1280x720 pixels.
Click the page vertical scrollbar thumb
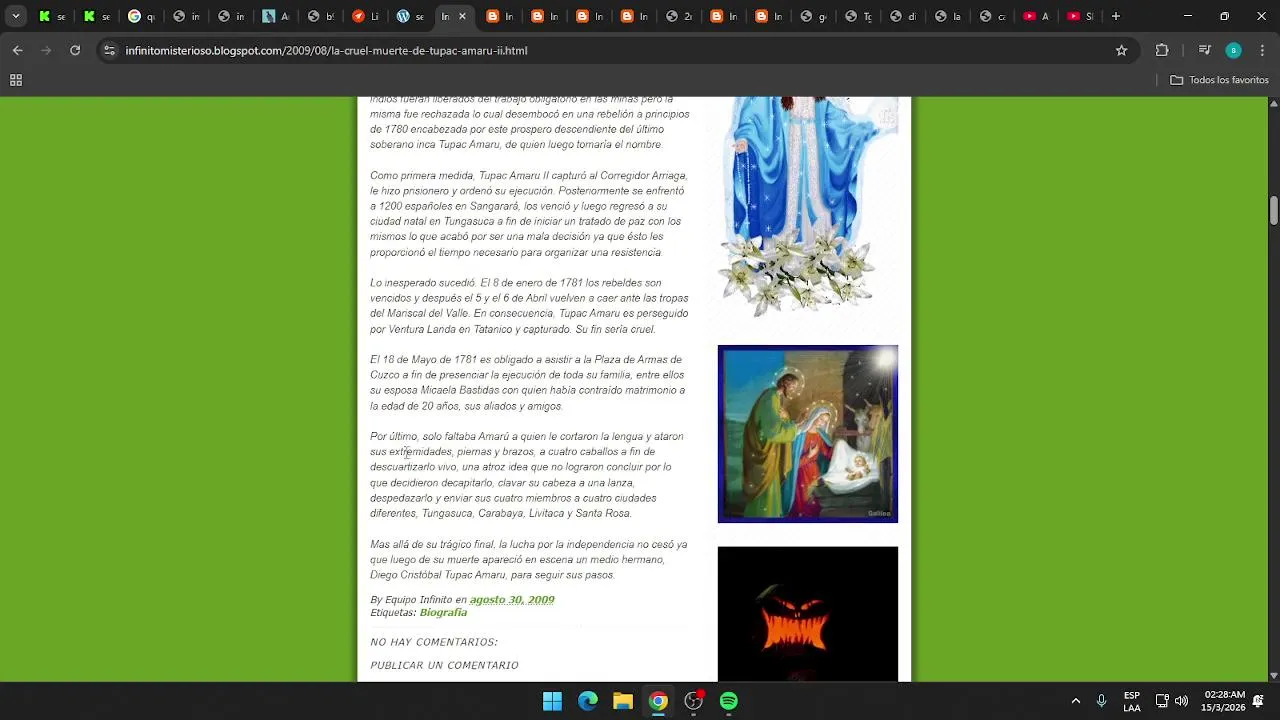[x=1273, y=211]
